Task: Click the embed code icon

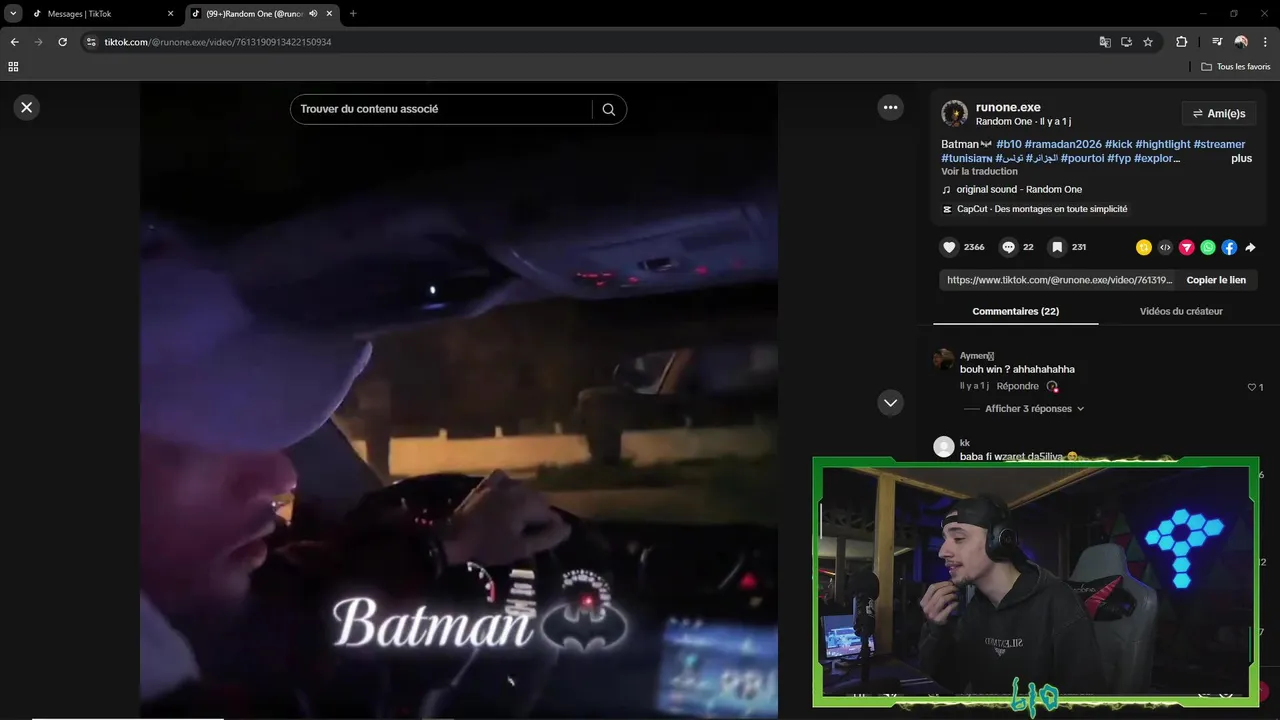Action: (x=1165, y=247)
